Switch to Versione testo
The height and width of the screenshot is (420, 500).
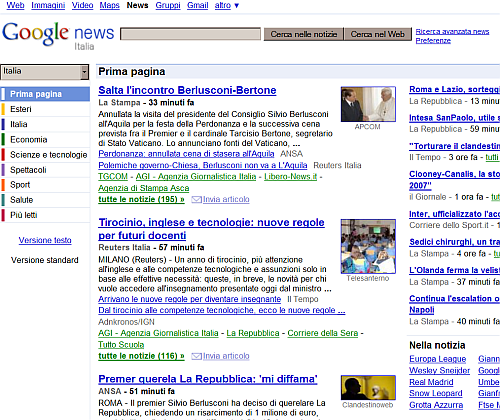tap(45, 240)
